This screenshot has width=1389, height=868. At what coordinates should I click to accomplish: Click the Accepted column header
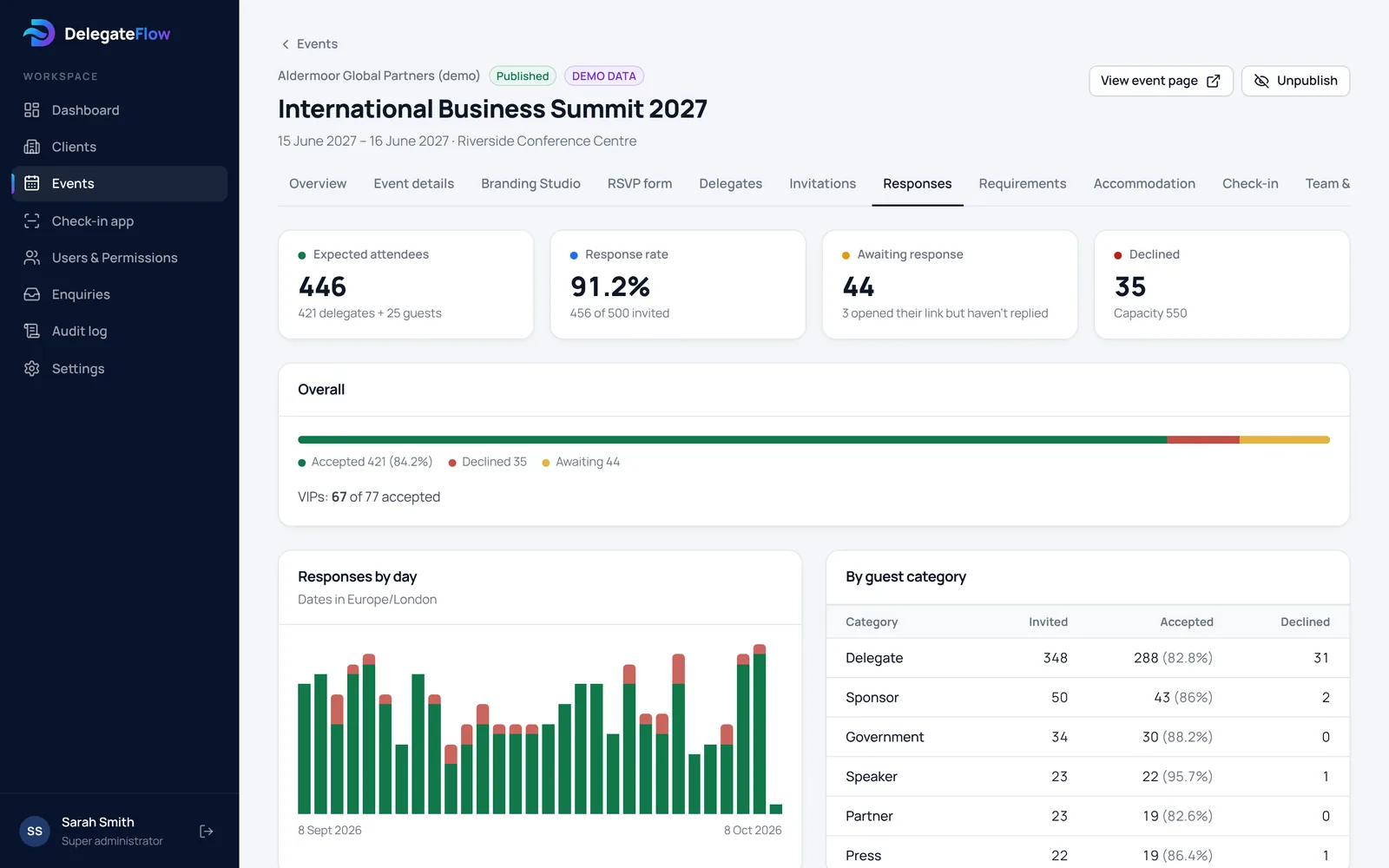click(1187, 622)
